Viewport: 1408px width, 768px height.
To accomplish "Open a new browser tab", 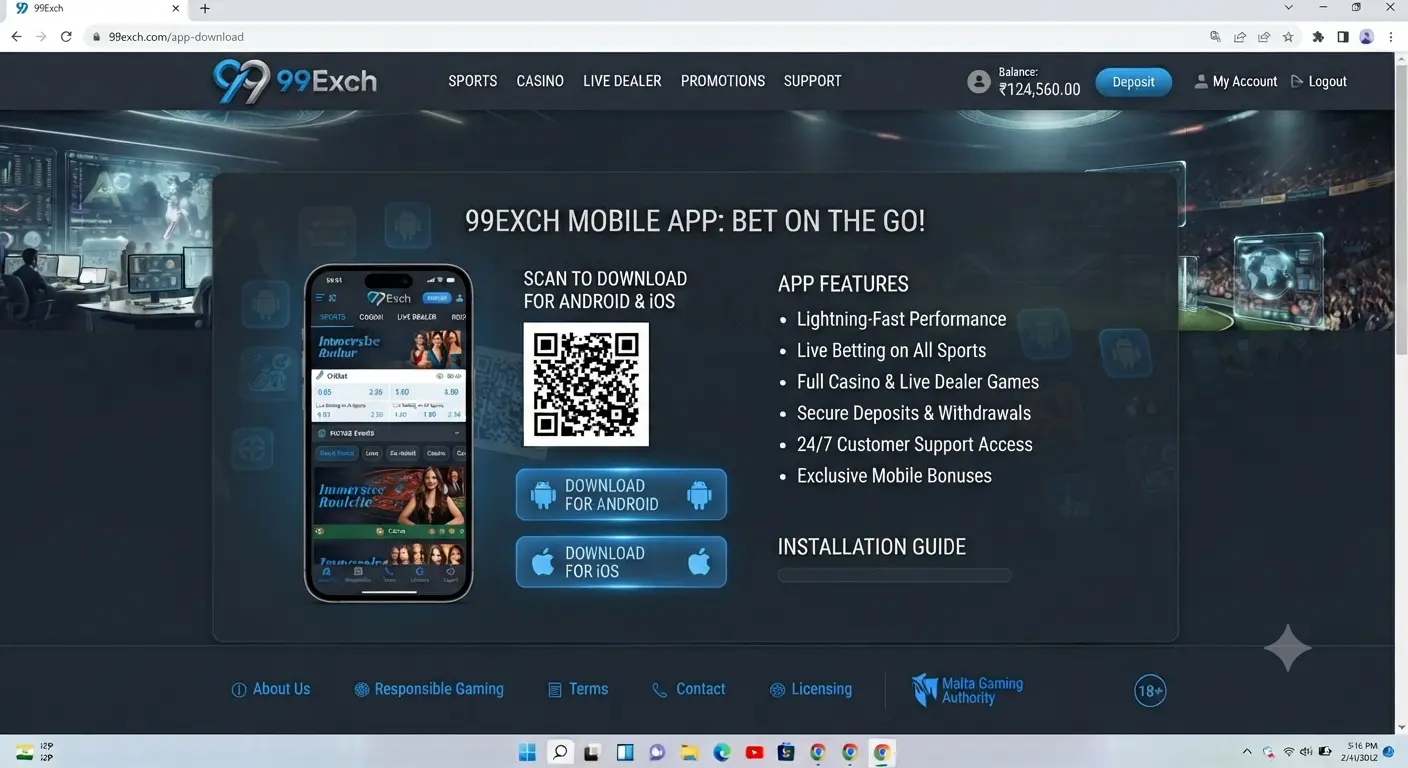I will click(x=205, y=9).
